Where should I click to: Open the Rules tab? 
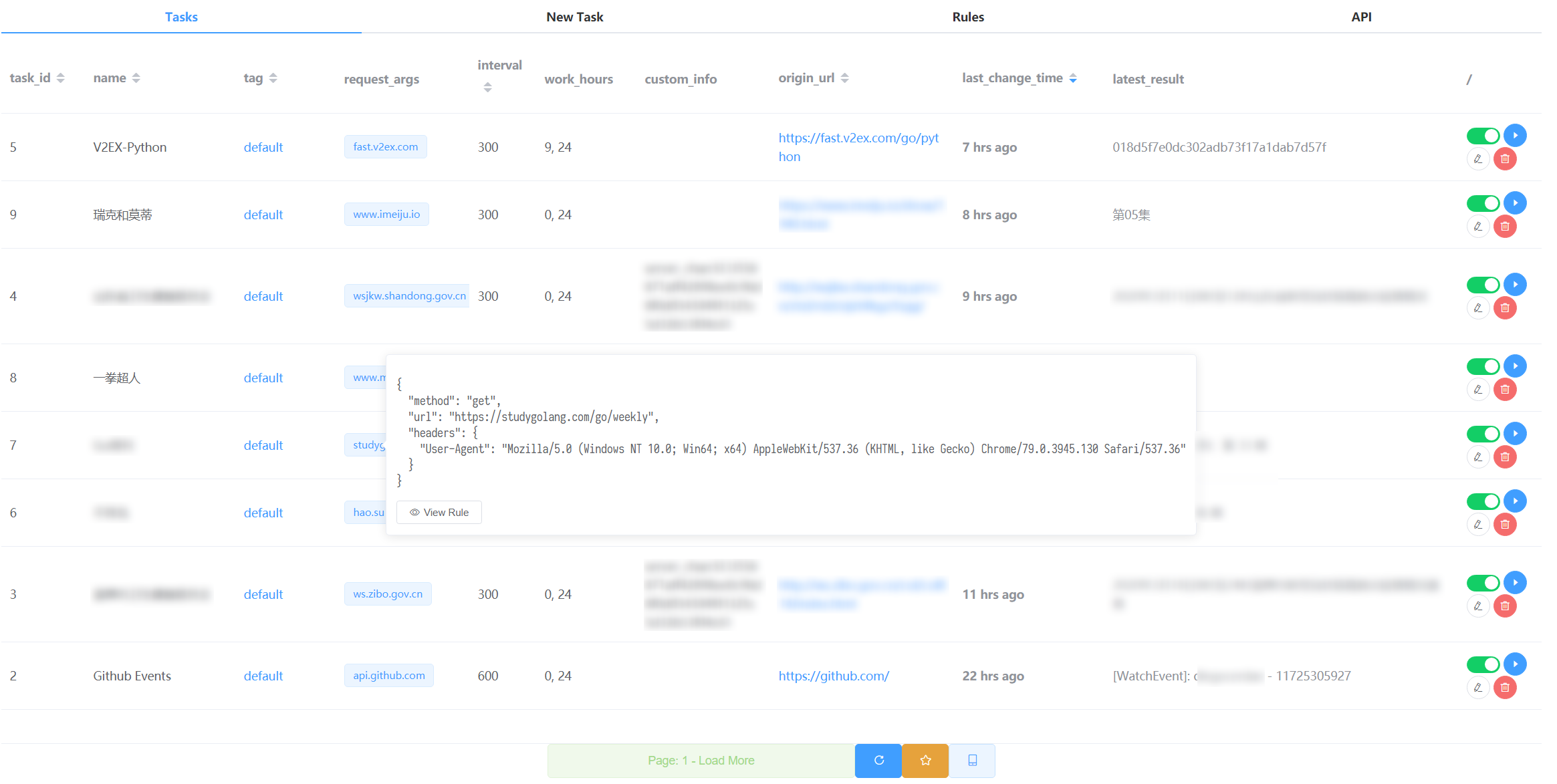click(x=967, y=17)
